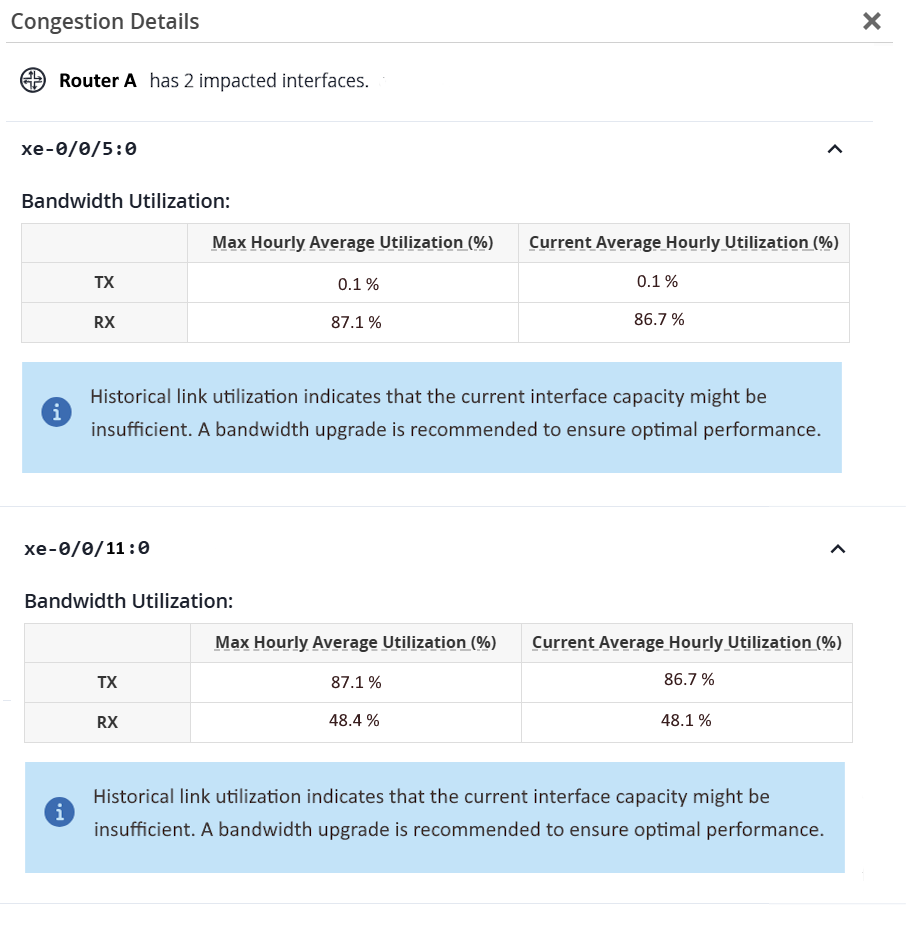908x928 pixels.
Task: Click the Max Hourly Average Utilization header for xe-0/0/11:0
Action: [x=352, y=642]
